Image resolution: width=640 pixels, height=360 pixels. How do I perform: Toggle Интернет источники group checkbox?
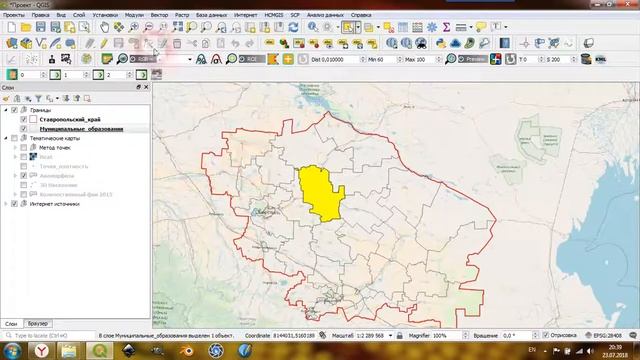[x=14, y=204]
